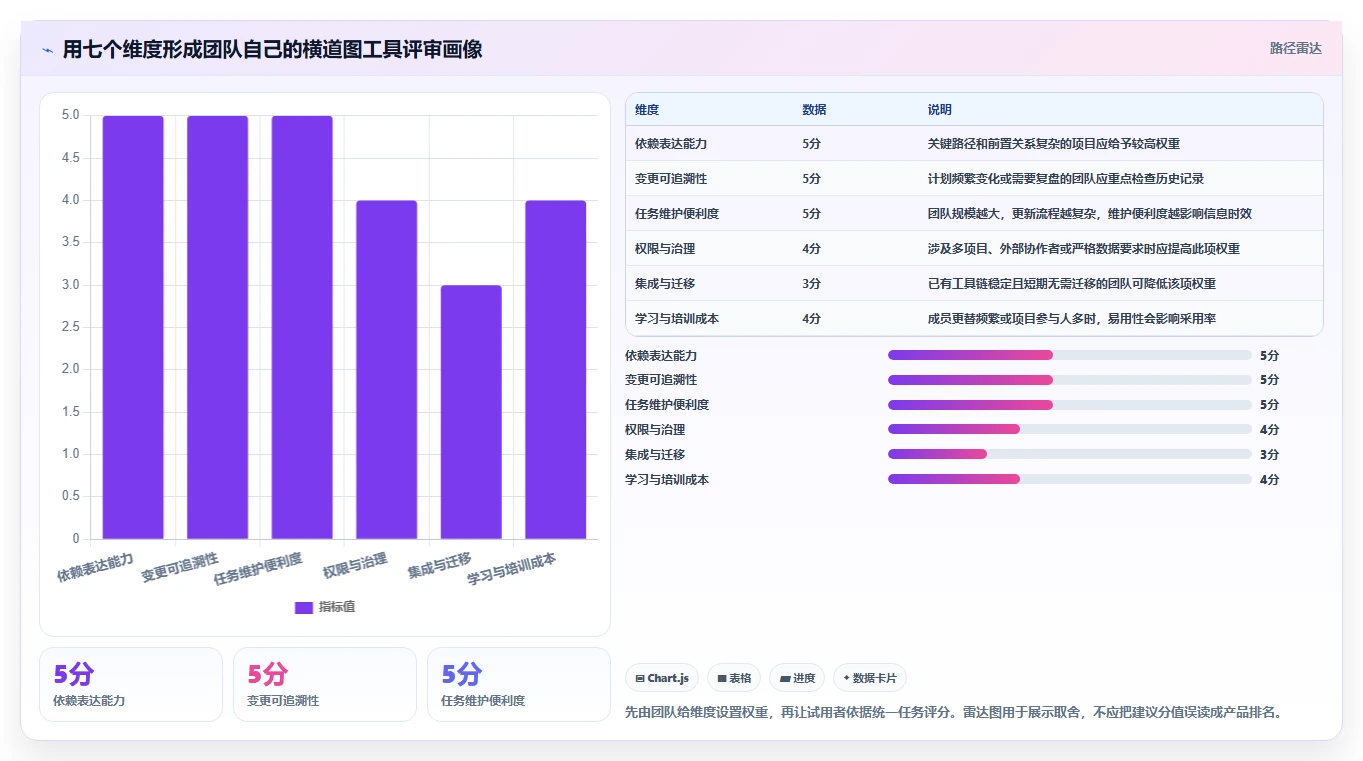Click the 3分 score beside 集成与迁移 progress

point(1269,455)
